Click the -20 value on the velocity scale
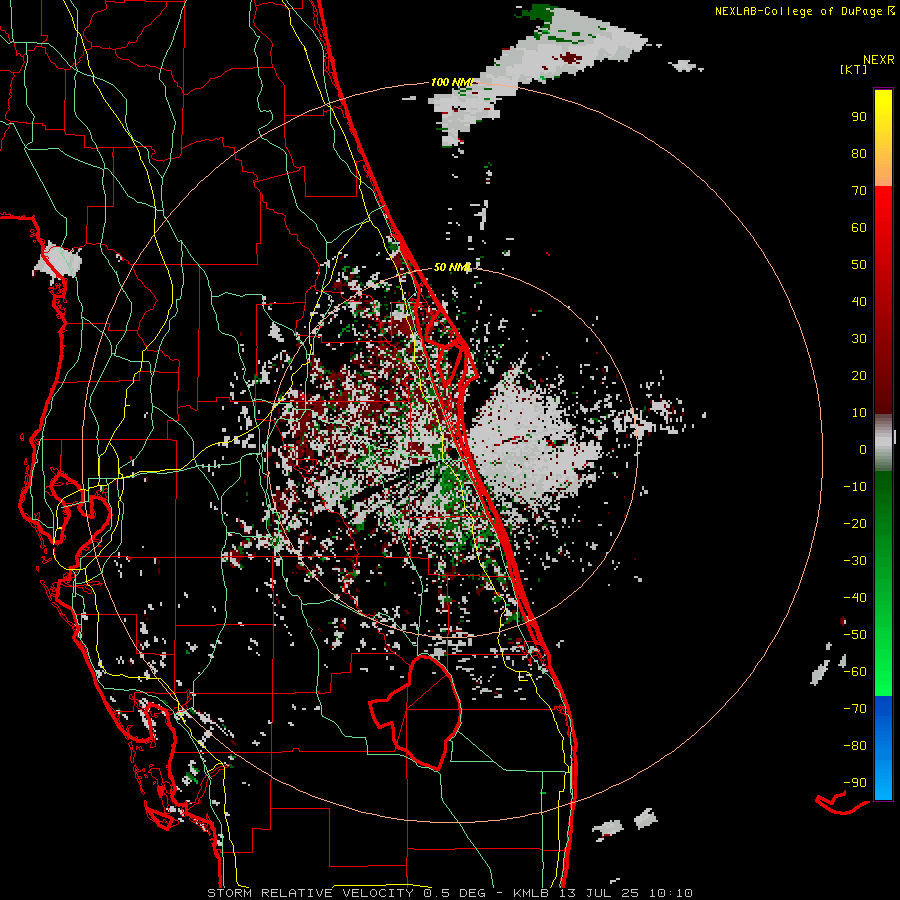The width and height of the screenshot is (900, 900). click(855, 523)
